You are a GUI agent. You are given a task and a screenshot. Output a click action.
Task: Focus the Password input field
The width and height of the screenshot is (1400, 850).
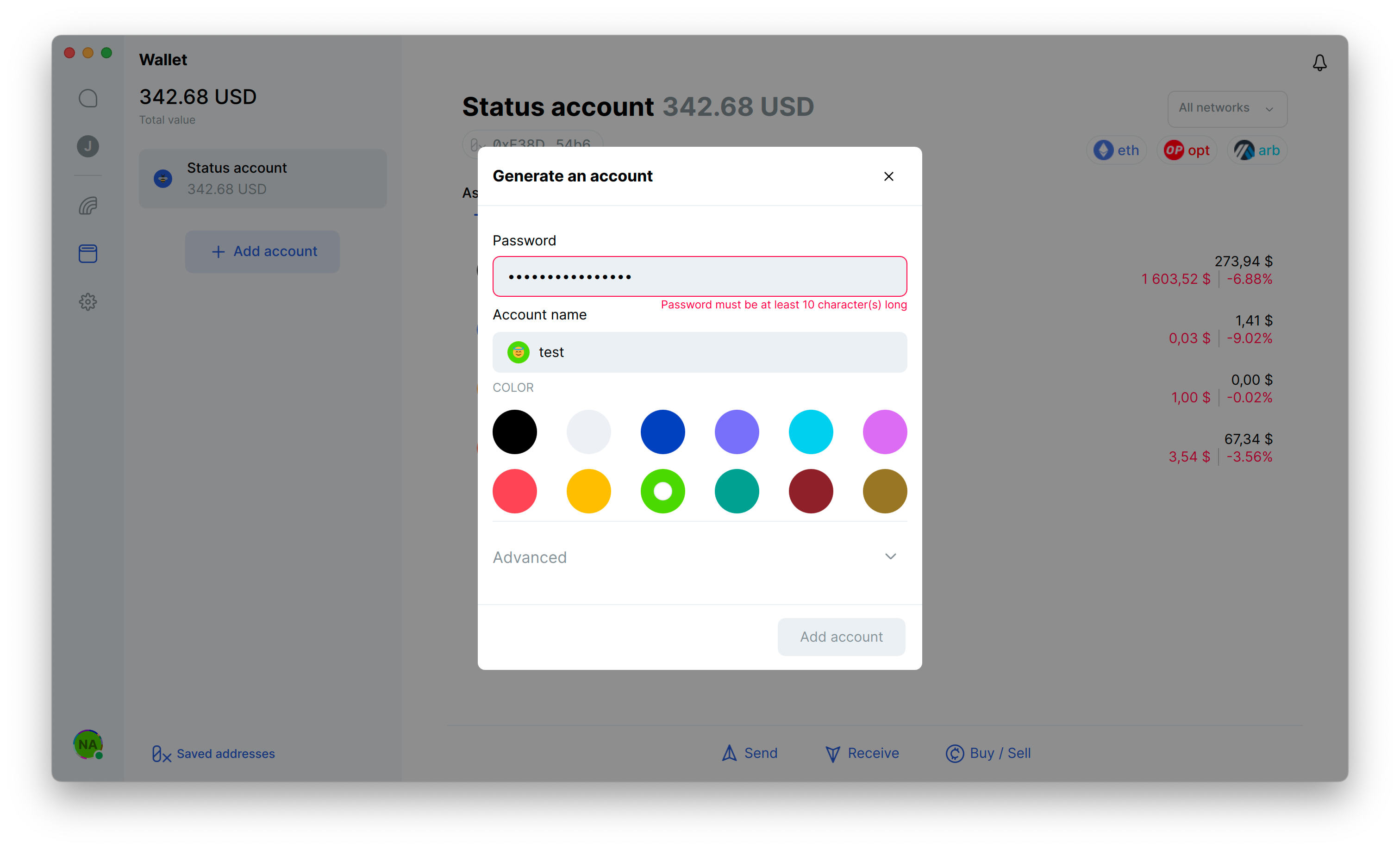coord(700,277)
